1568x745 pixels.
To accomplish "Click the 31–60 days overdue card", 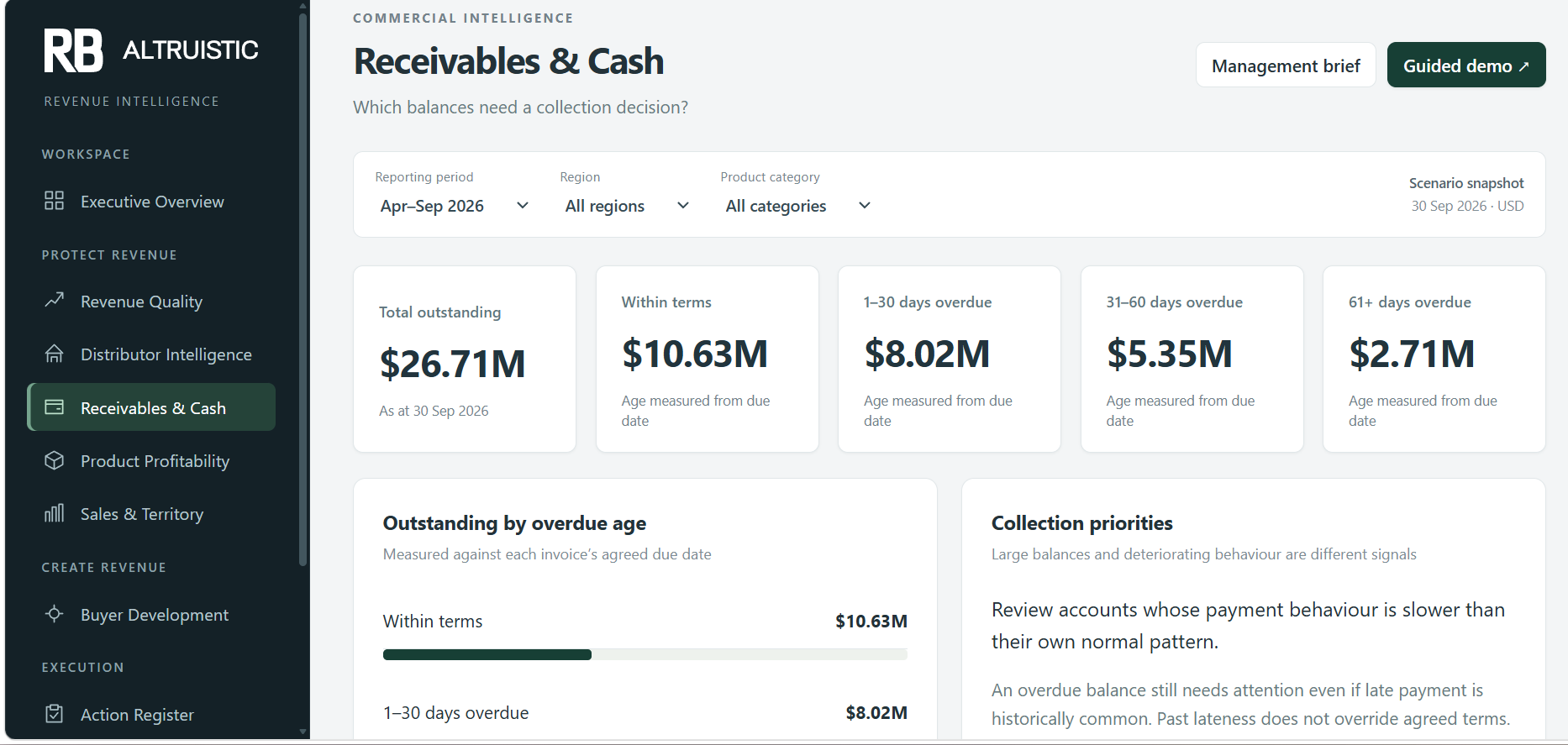I will [x=1192, y=359].
